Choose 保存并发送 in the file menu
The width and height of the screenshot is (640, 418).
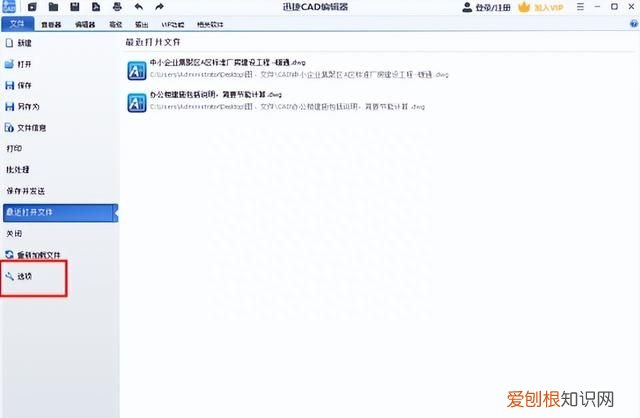pos(25,191)
